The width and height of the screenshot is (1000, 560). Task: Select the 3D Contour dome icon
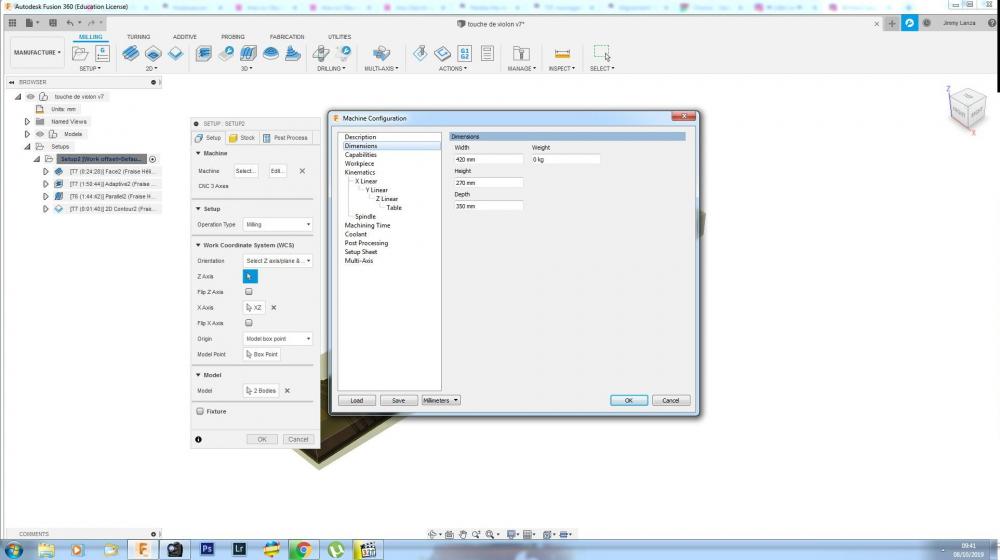click(x=270, y=54)
